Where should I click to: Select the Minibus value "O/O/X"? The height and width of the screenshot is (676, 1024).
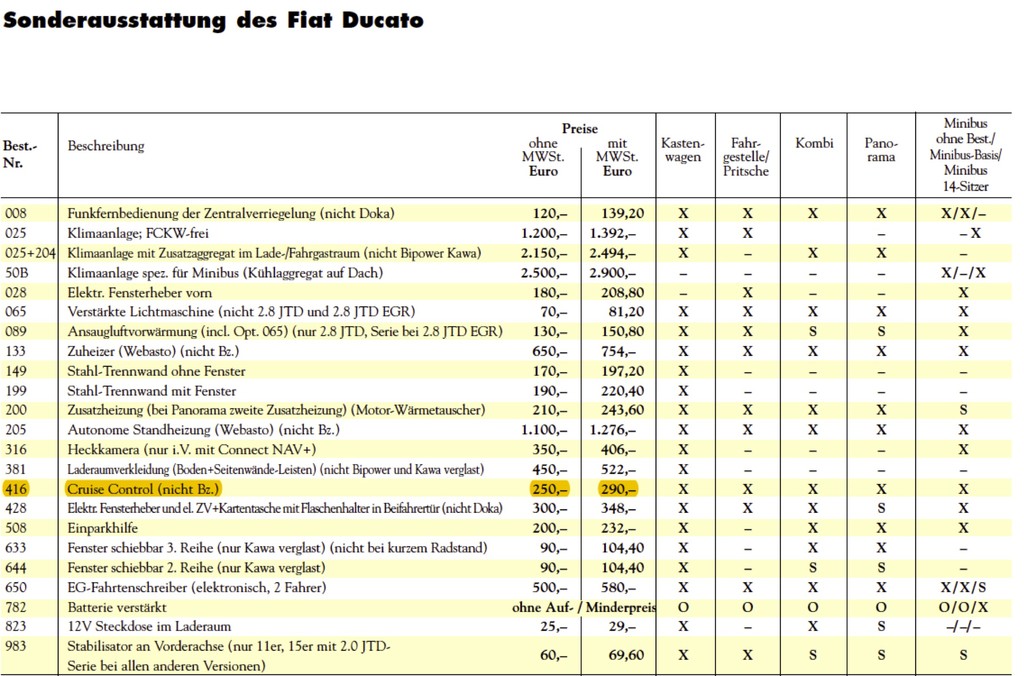[x=963, y=607]
